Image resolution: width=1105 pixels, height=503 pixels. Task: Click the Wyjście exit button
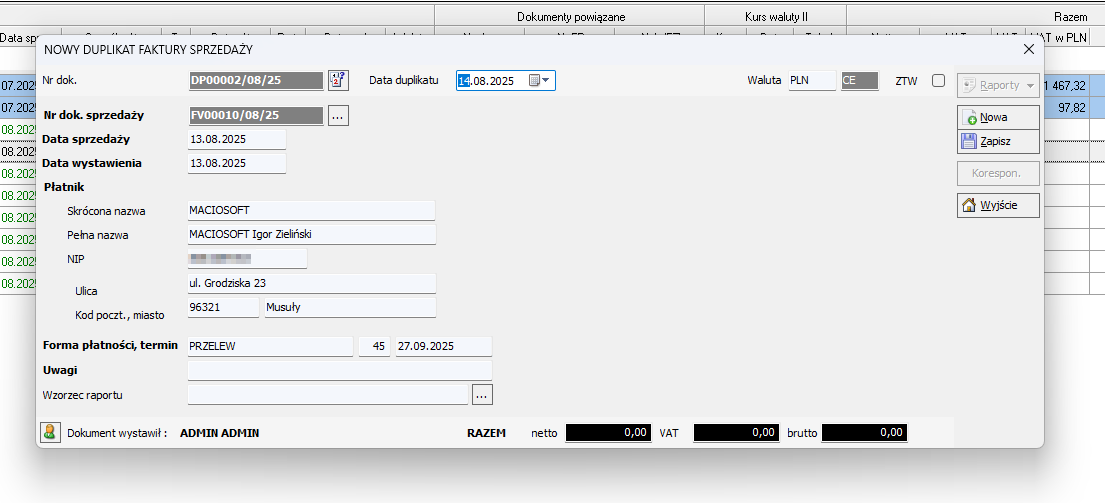[x=998, y=205]
